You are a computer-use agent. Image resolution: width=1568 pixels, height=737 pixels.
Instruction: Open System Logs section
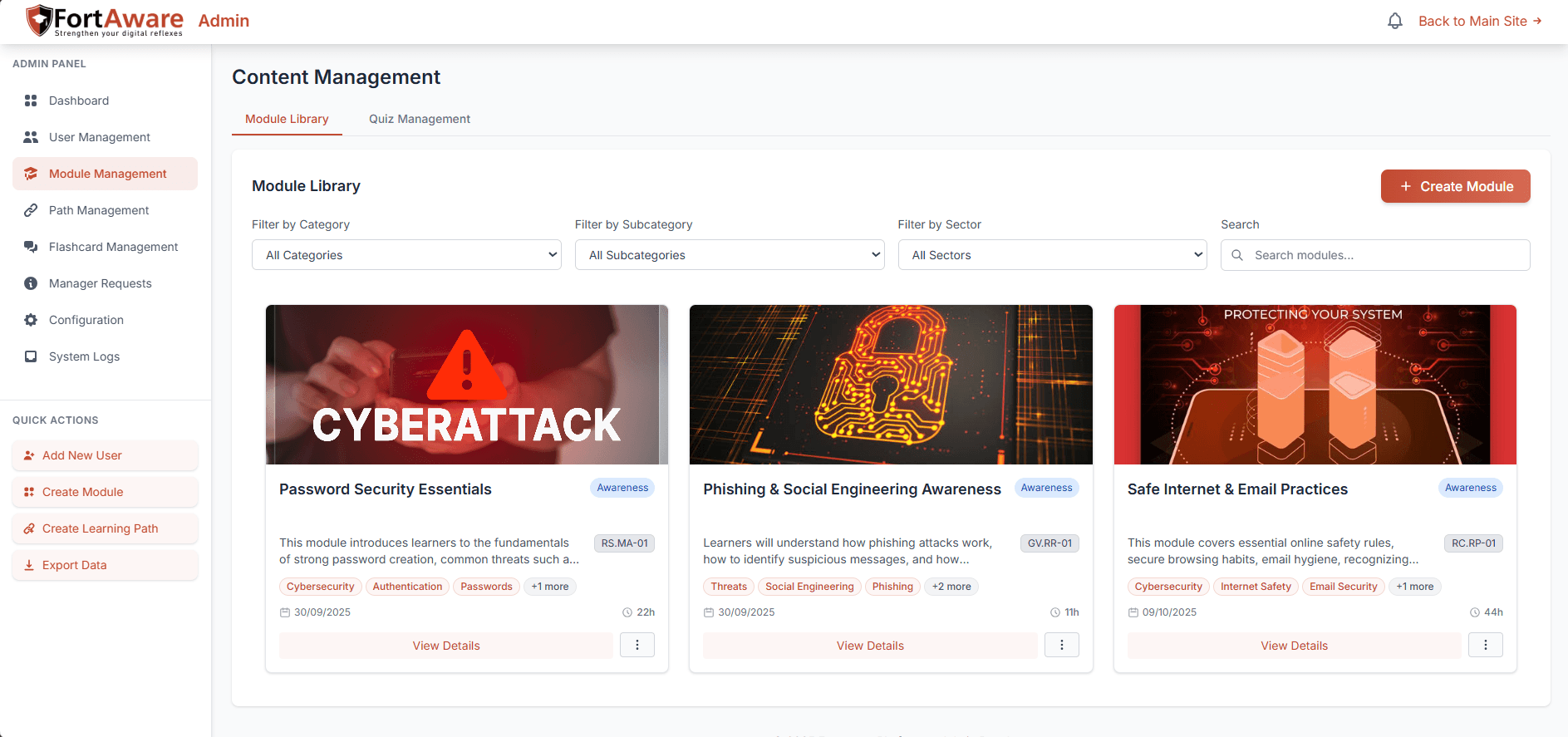[x=105, y=356]
